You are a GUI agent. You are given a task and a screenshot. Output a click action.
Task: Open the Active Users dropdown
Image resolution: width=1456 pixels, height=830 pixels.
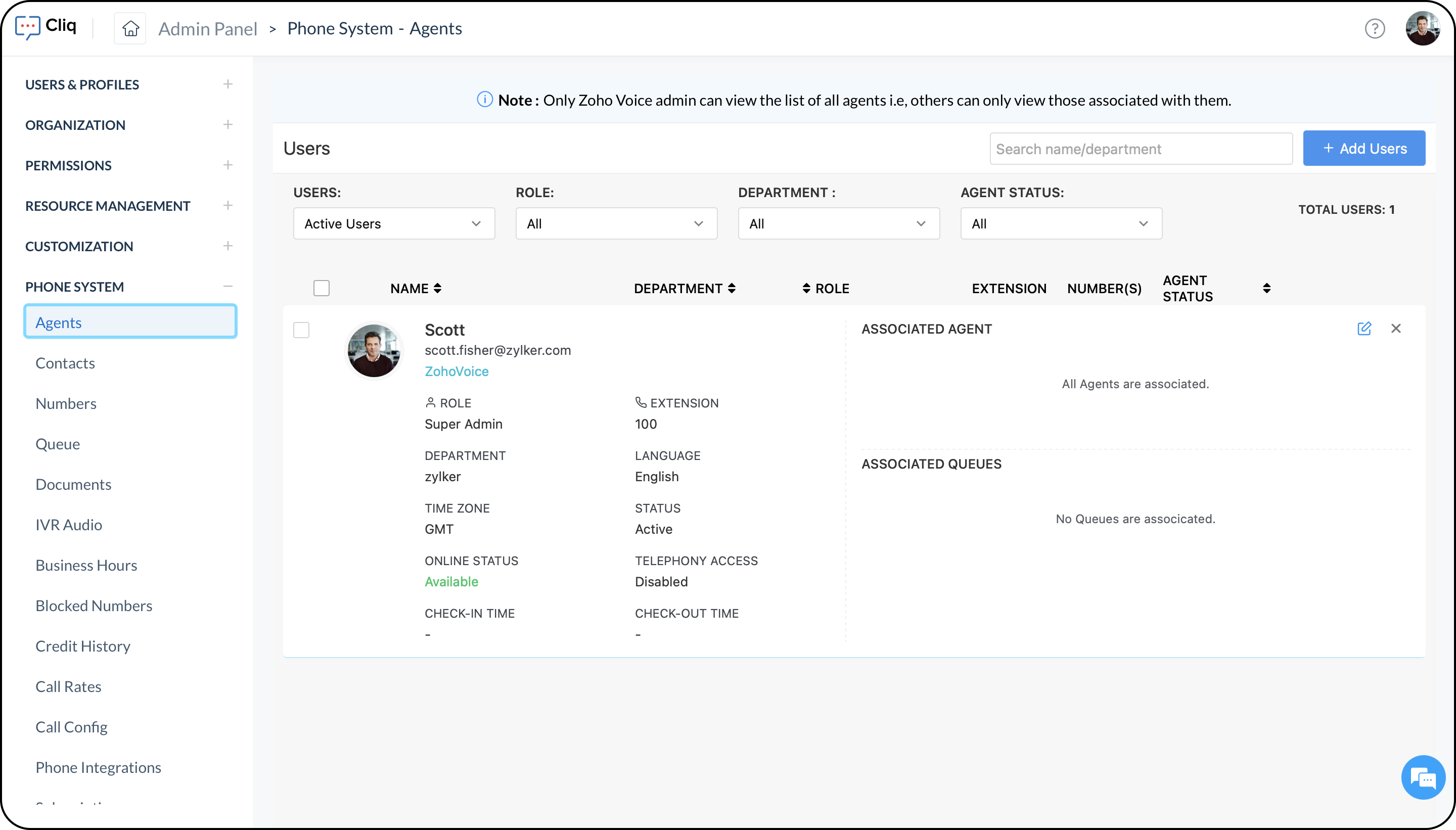tap(393, 223)
